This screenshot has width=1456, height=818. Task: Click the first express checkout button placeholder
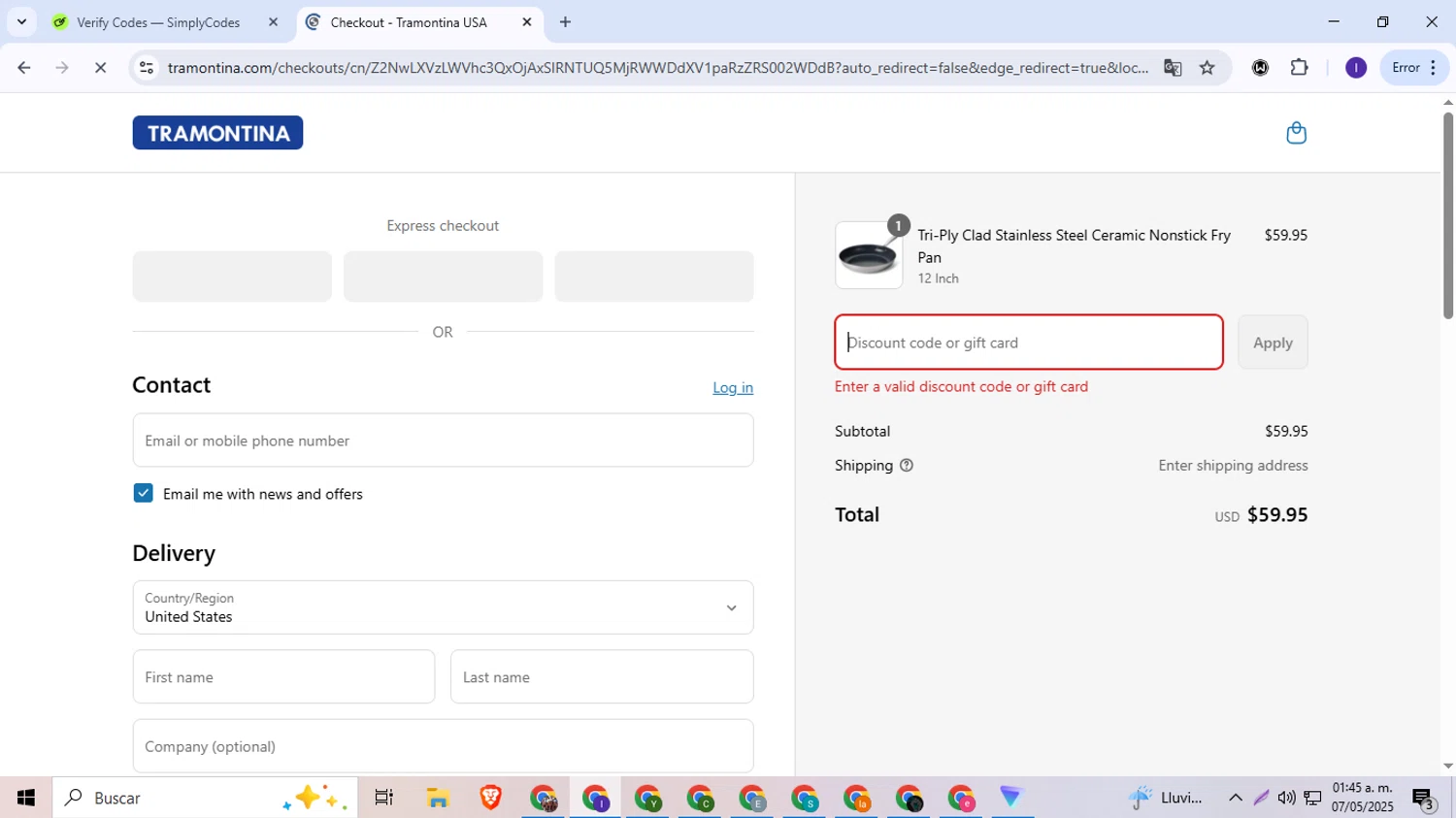(232, 277)
